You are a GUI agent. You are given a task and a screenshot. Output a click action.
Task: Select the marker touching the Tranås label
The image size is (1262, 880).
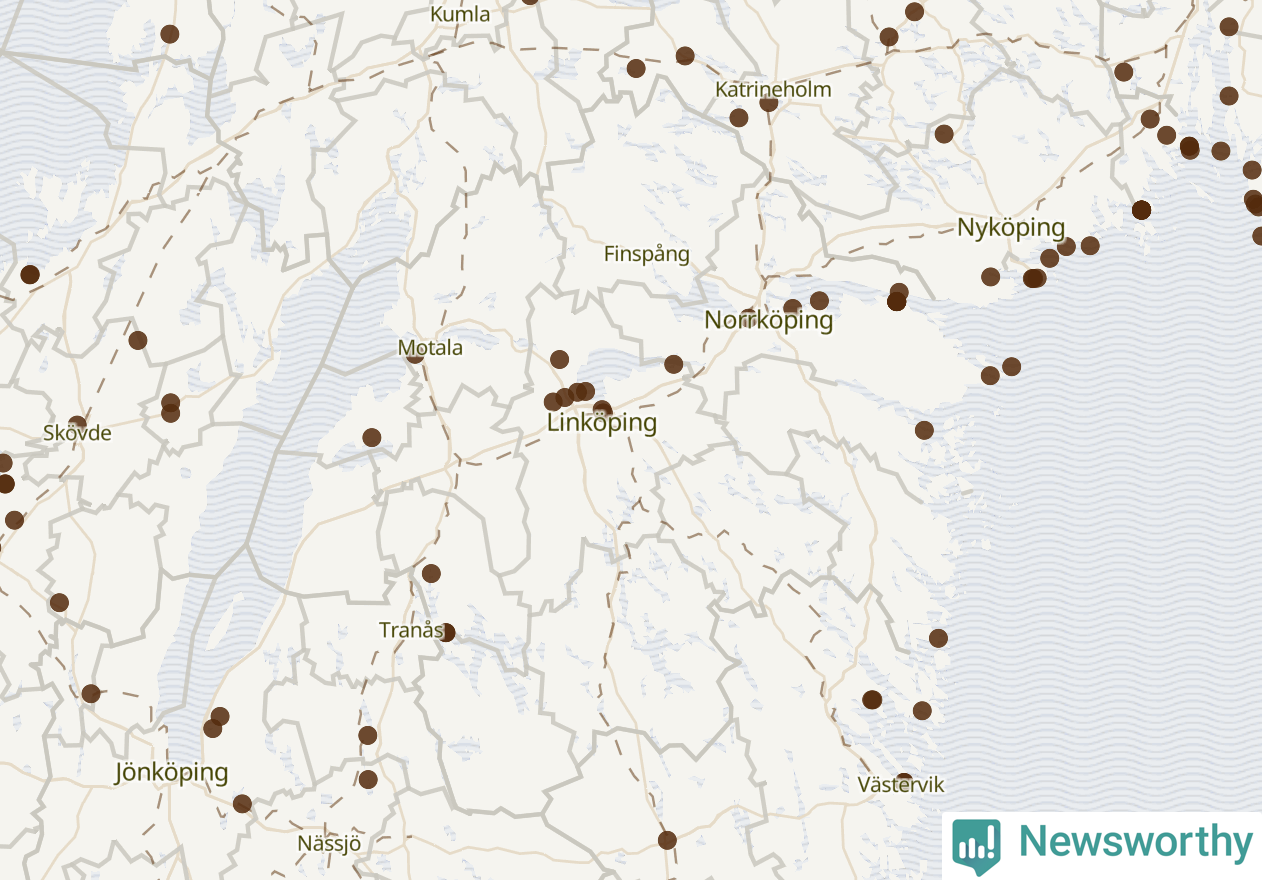coord(446,632)
